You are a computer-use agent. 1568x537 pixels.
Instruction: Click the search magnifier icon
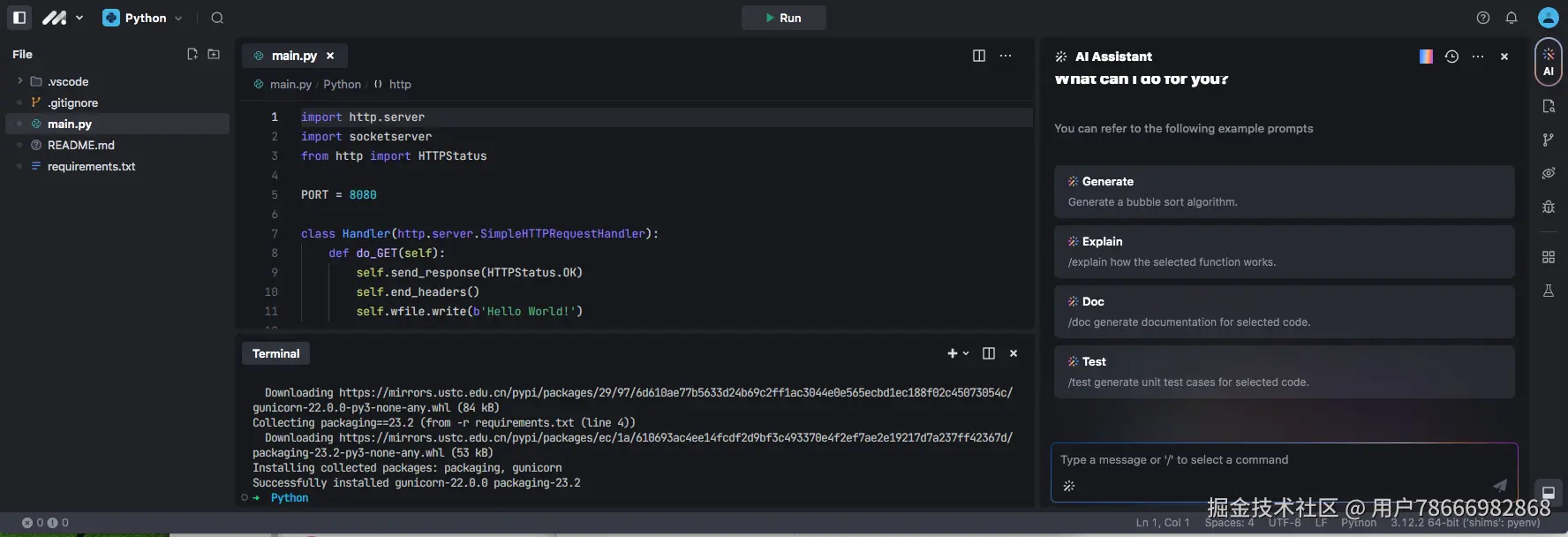(x=217, y=18)
